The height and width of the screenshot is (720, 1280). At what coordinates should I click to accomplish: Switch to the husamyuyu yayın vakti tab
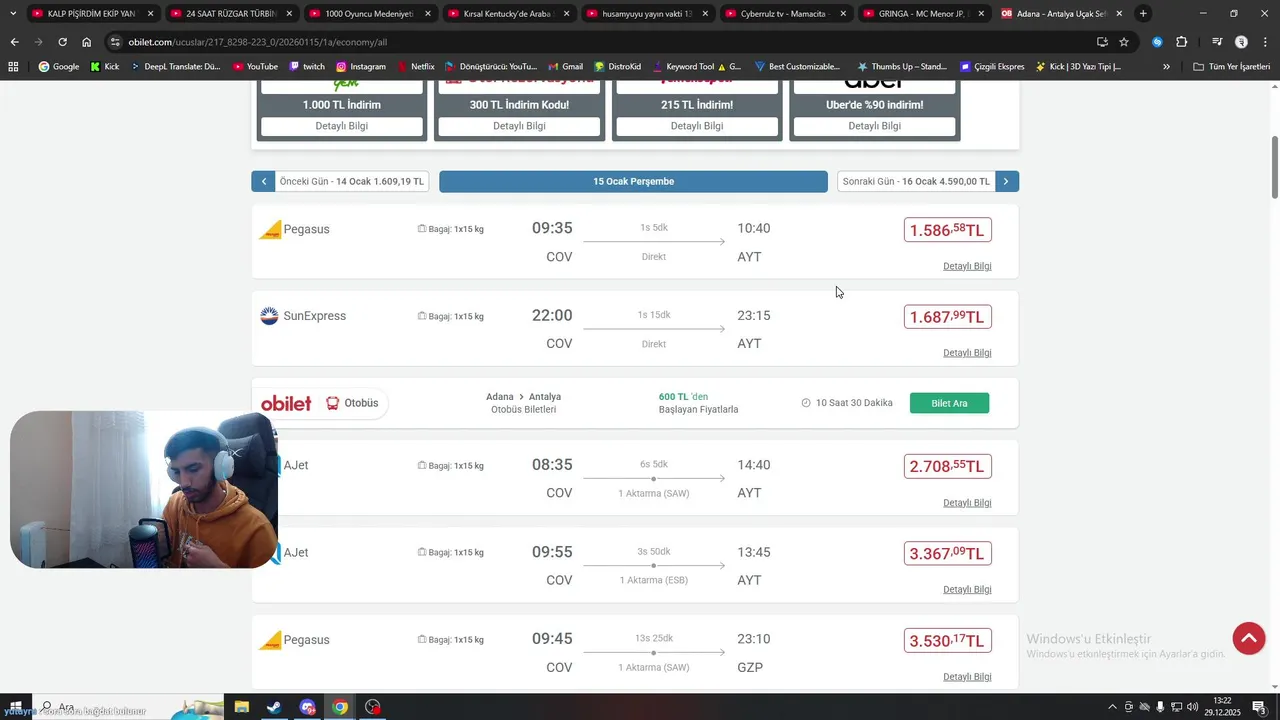pos(647,14)
